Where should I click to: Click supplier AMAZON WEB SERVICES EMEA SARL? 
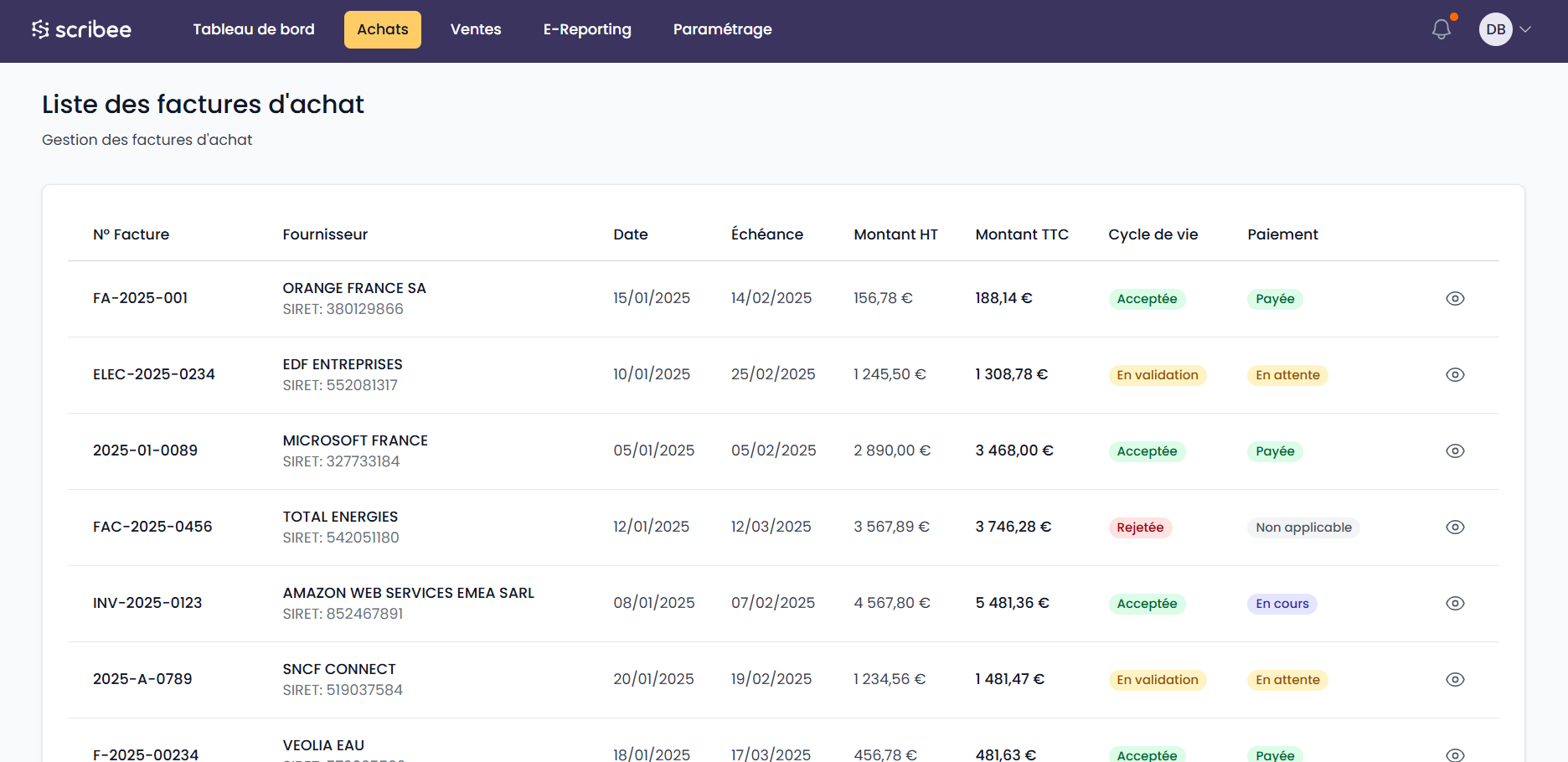coord(408,593)
